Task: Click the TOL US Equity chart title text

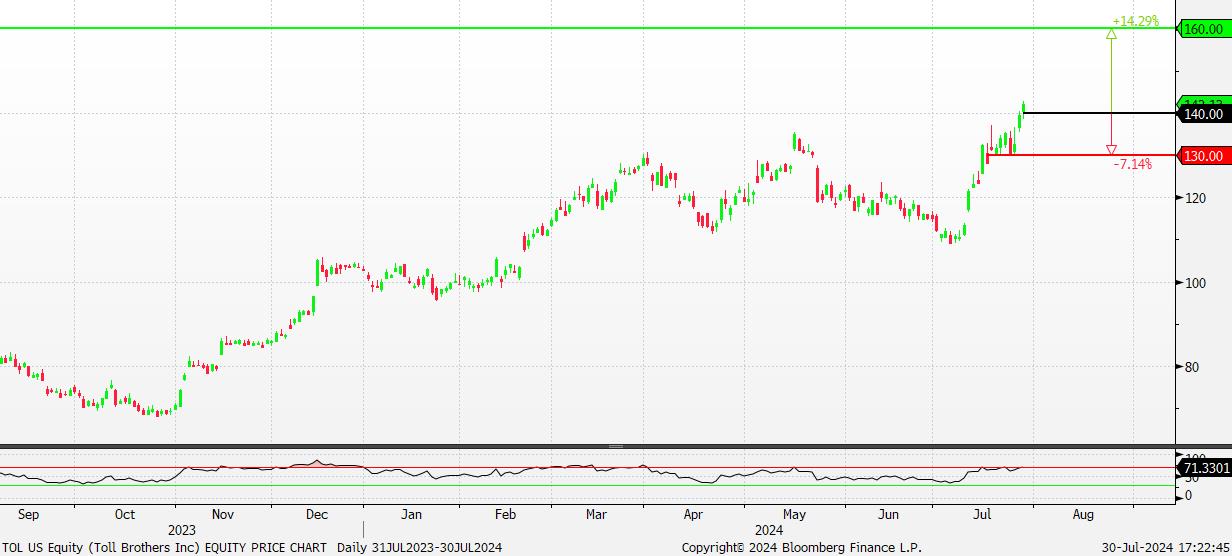Action: (165, 548)
